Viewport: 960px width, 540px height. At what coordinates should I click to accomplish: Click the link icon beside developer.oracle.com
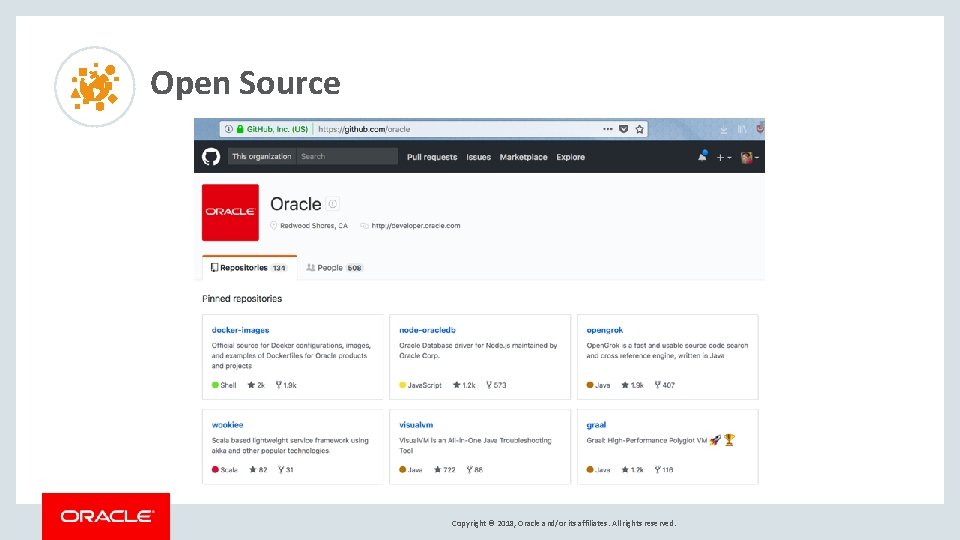pos(364,226)
